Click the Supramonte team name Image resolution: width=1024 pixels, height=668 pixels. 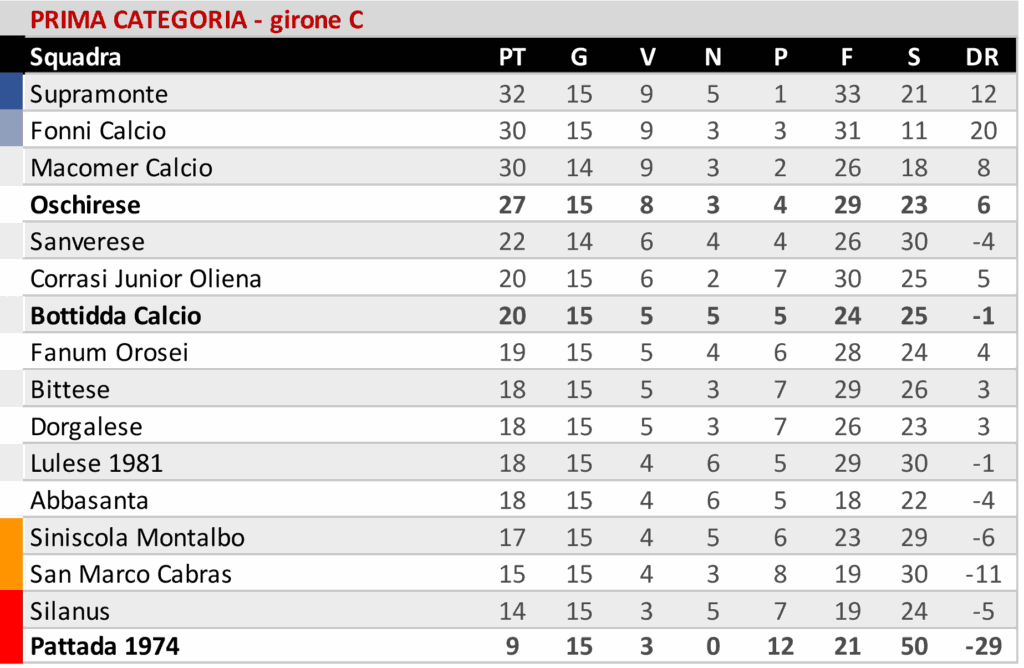click(99, 95)
